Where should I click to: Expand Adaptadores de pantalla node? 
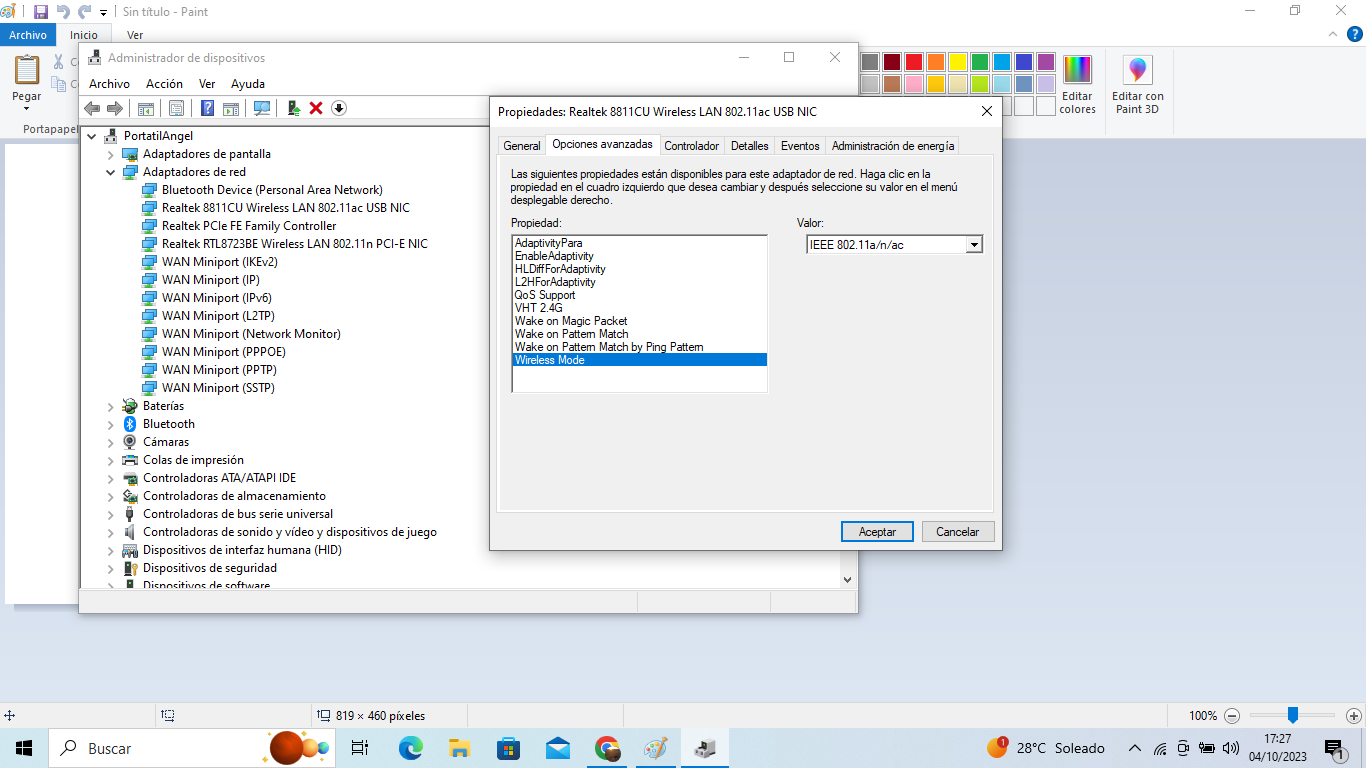(111, 154)
